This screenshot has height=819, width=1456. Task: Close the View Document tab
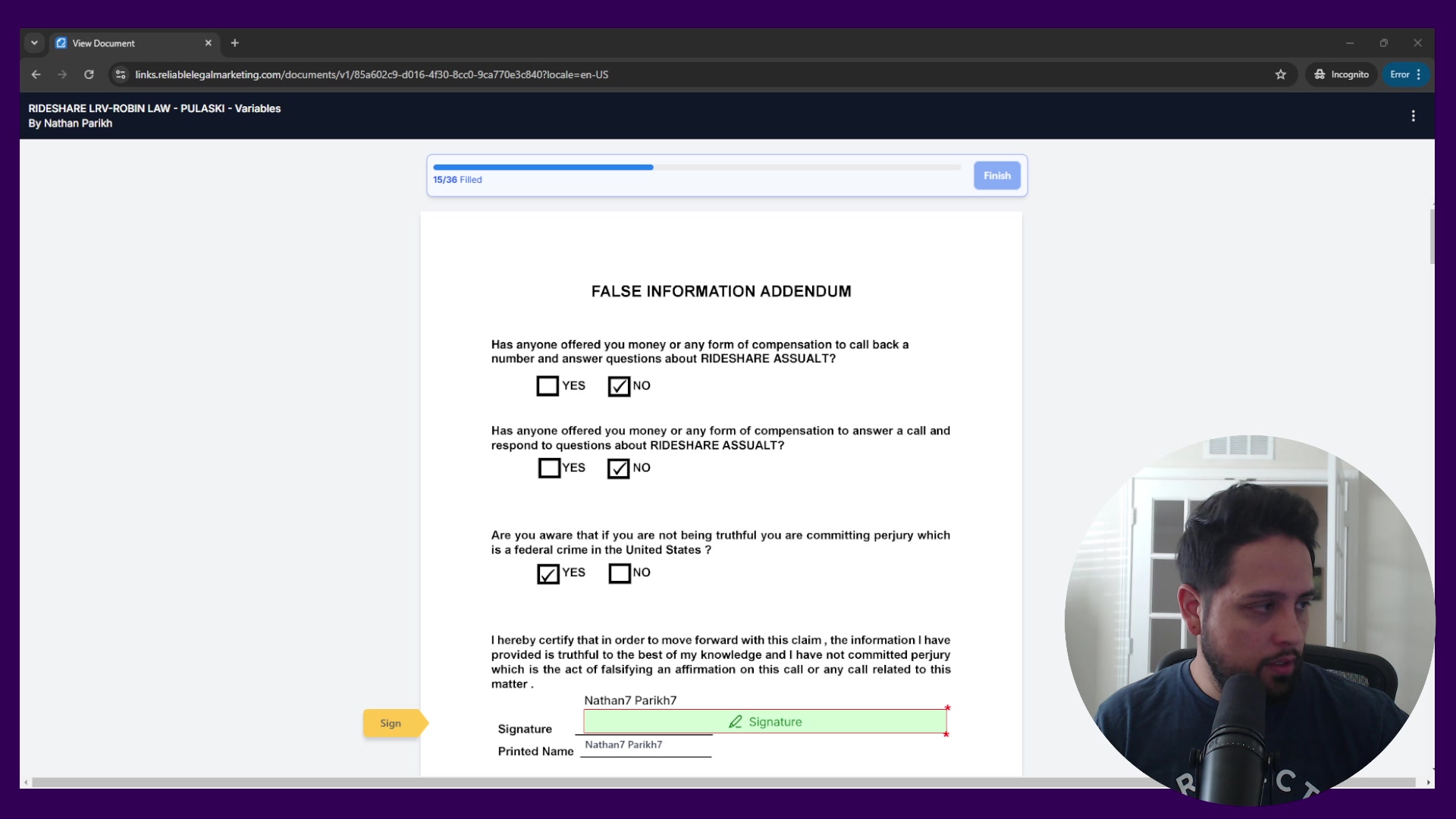click(209, 43)
